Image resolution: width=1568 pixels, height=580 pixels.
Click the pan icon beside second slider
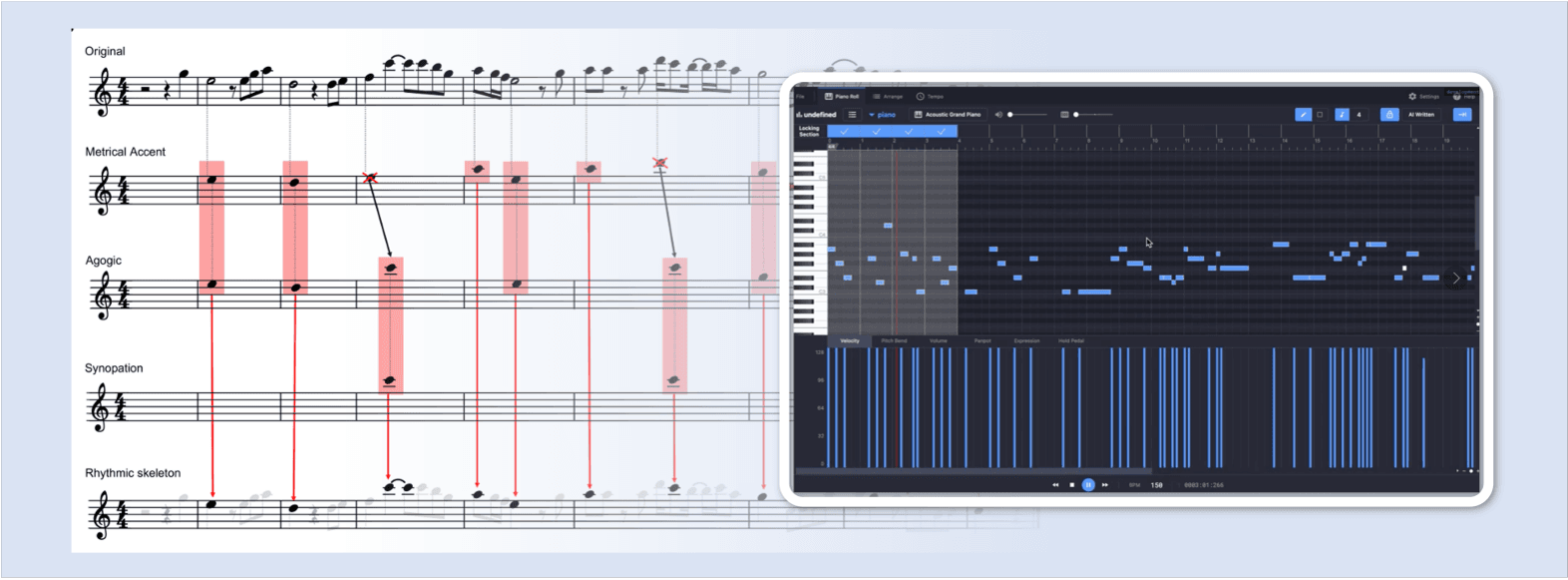pyautogui.click(x=1064, y=115)
